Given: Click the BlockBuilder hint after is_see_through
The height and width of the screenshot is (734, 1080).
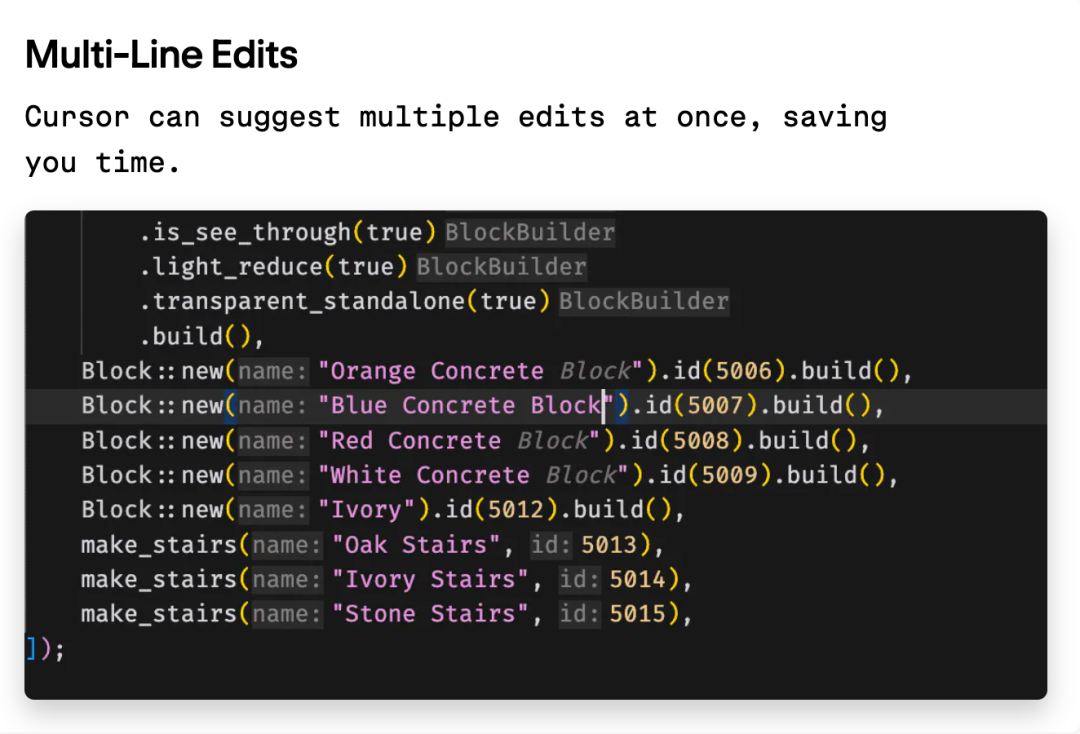Looking at the screenshot, I should point(530,233).
